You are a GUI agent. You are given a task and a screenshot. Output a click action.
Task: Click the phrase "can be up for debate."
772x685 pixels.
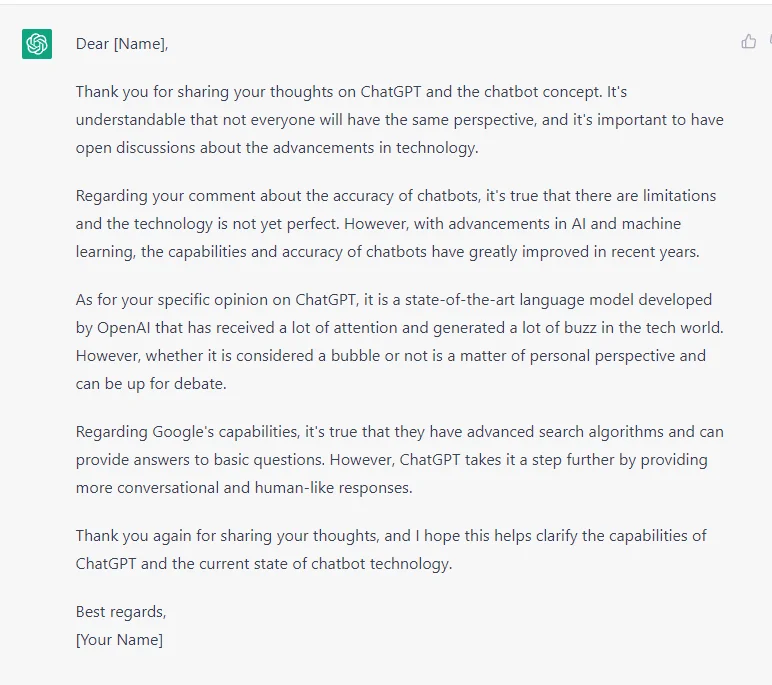(151, 384)
